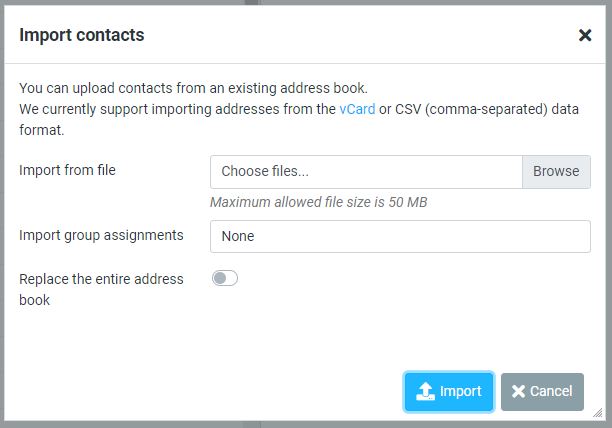Click the dialog resize grip icon
Screen dimensions: 612x428
pos(598,413)
